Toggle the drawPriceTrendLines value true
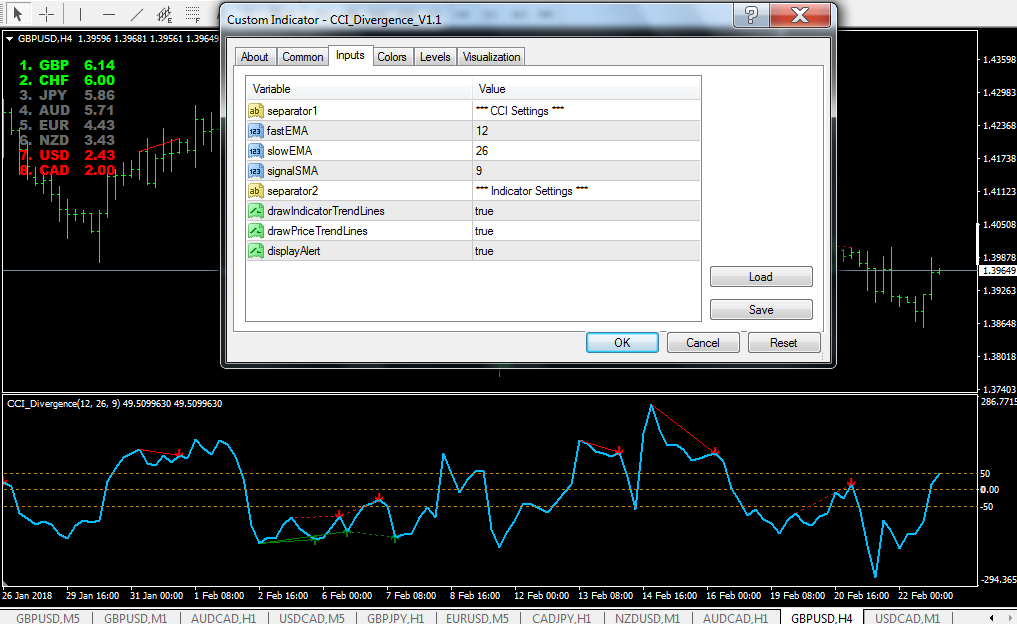The image size is (1017, 624). click(586, 232)
